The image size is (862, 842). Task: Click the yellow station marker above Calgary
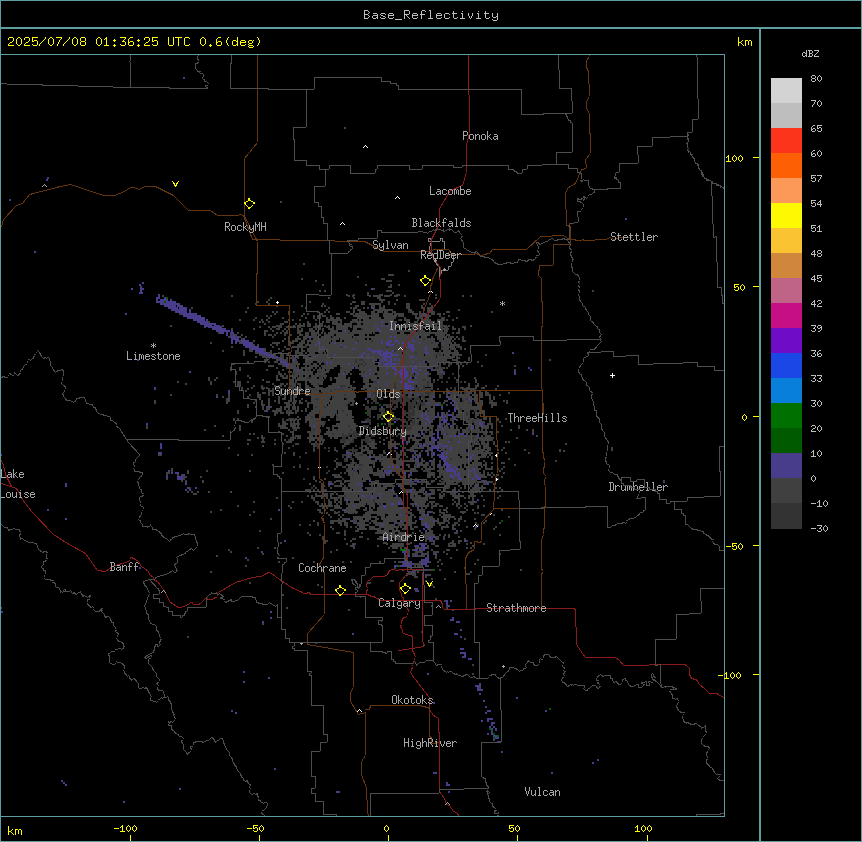point(405,589)
